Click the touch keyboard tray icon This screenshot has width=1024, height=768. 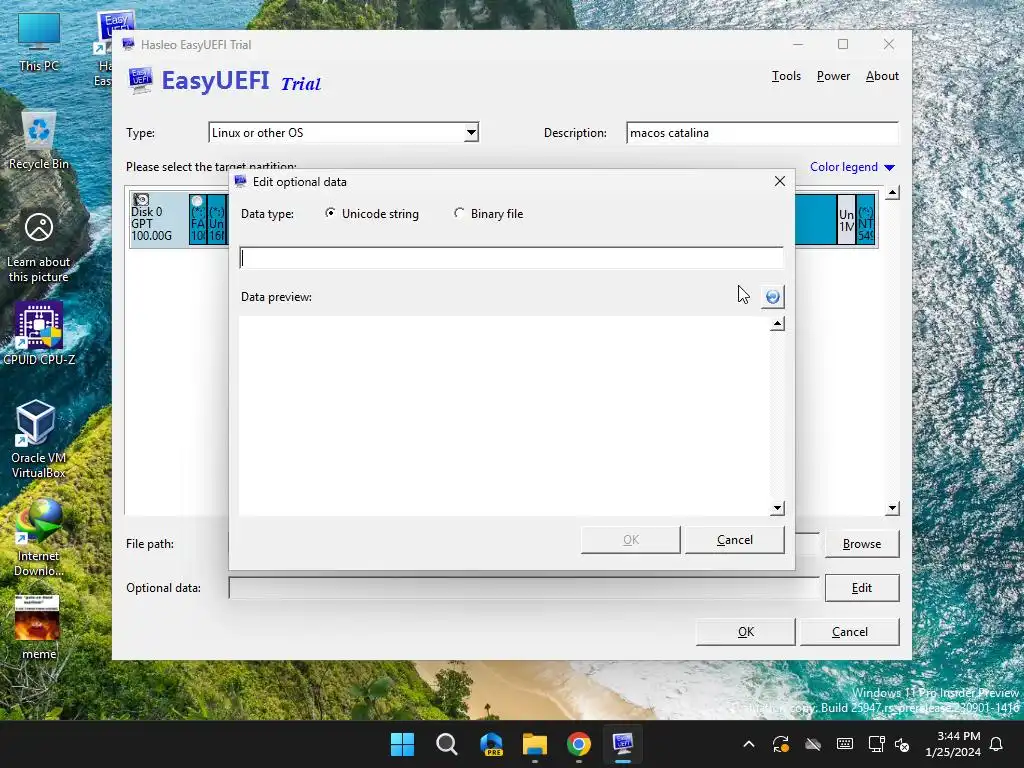coord(844,744)
